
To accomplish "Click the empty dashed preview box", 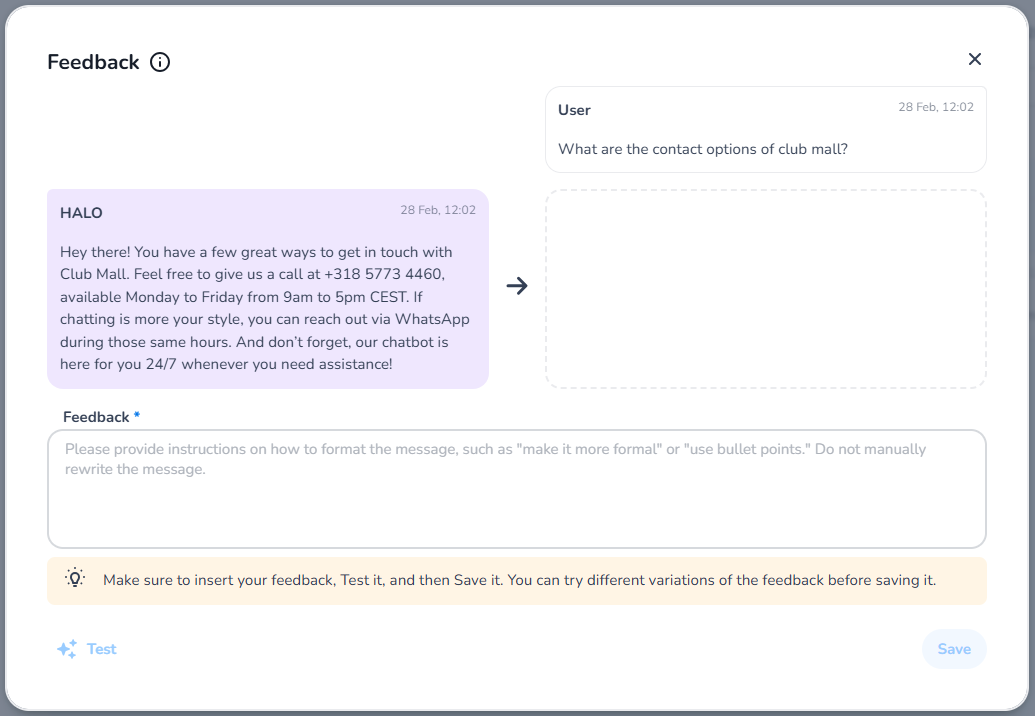I will [766, 289].
